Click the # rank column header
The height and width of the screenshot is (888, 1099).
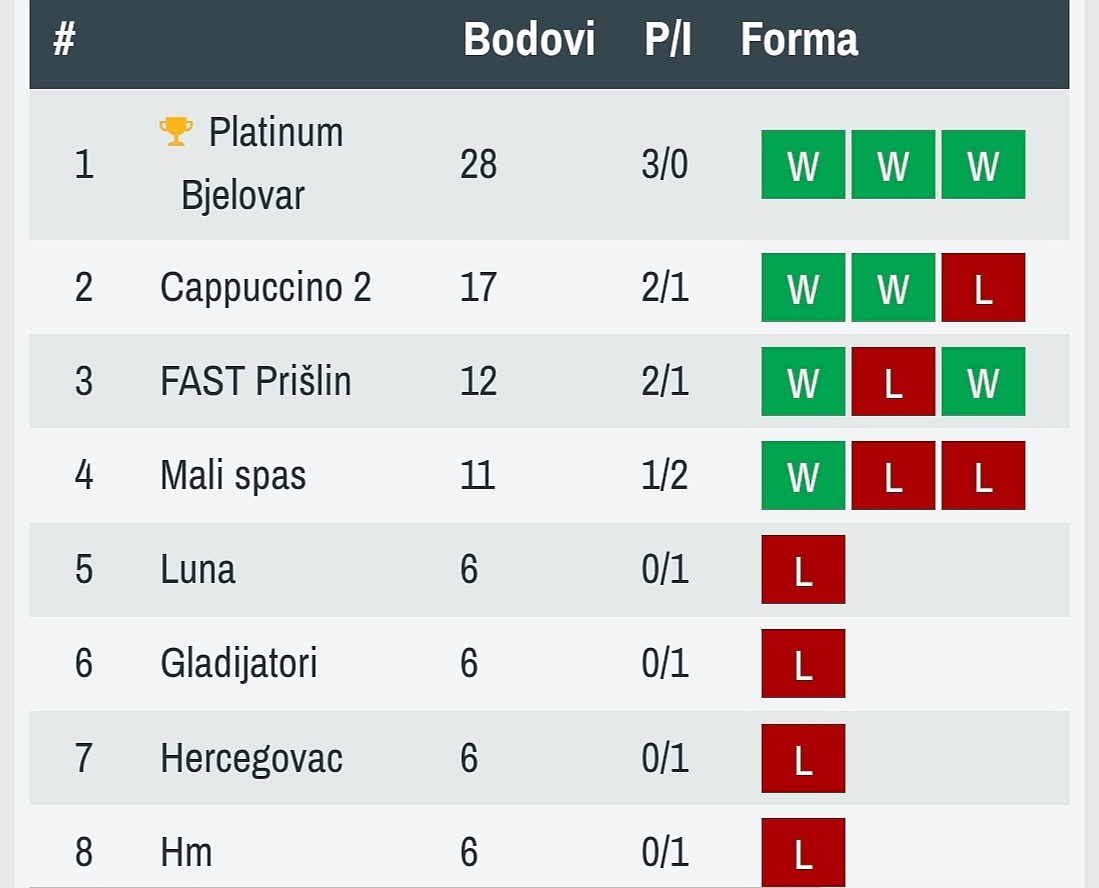[x=64, y=39]
